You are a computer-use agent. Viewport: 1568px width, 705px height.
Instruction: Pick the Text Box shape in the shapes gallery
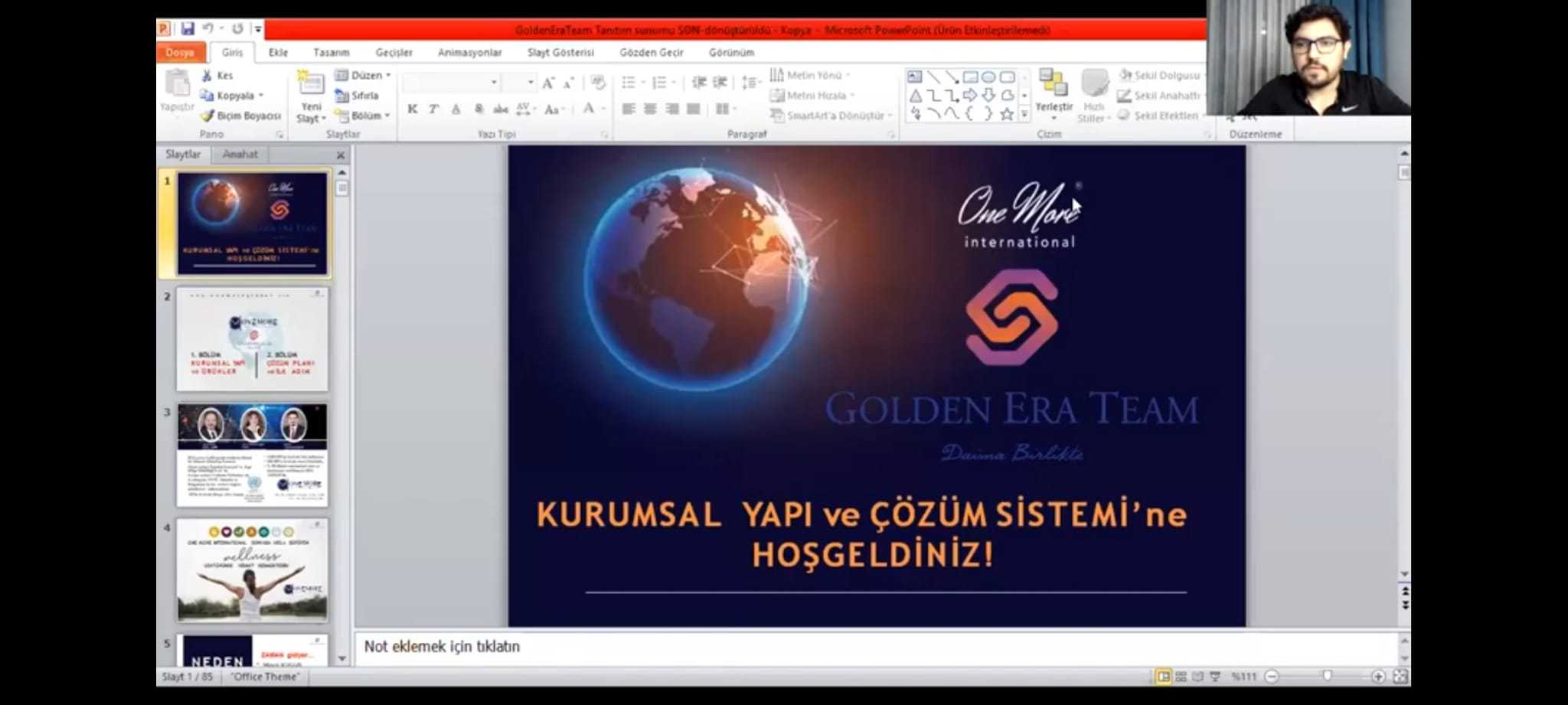point(914,77)
